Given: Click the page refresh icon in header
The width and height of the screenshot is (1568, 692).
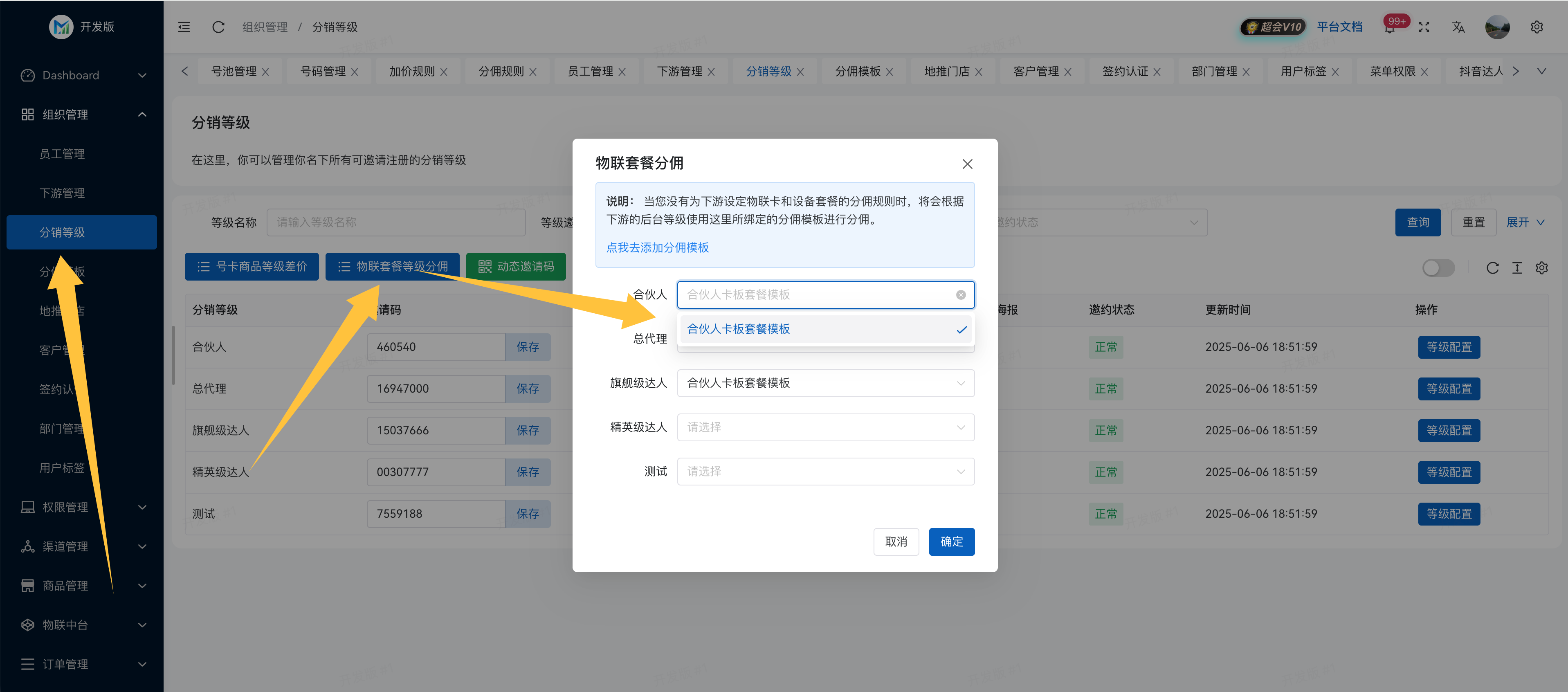Looking at the screenshot, I should [x=218, y=27].
